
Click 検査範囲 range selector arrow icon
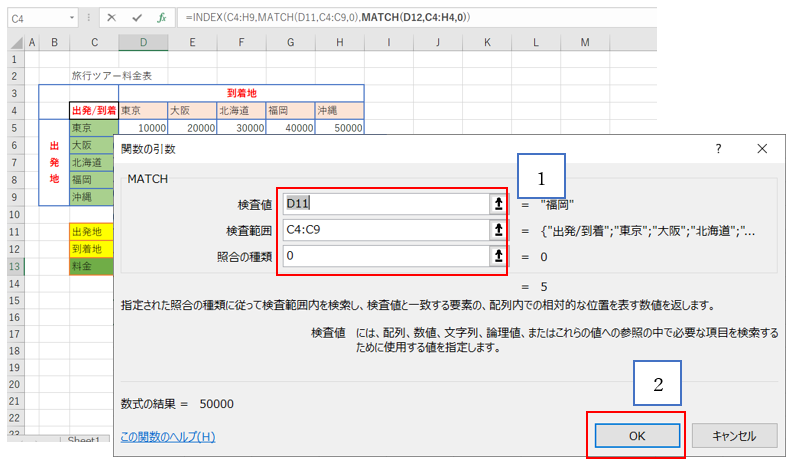[x=496, y=230]
